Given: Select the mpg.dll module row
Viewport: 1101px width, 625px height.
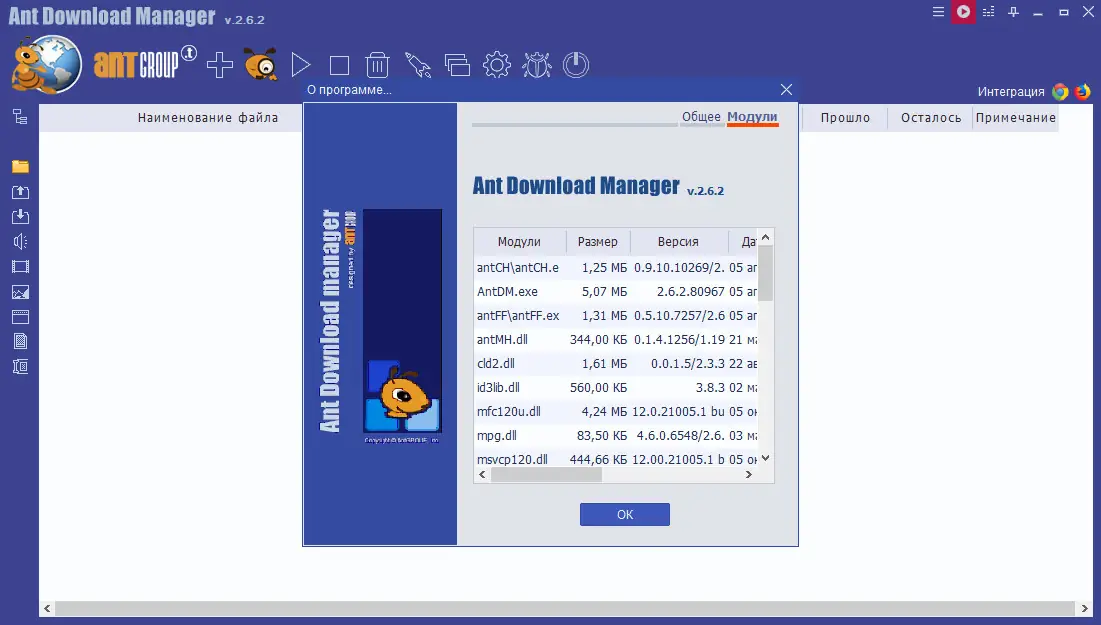Looking at the screenshot, I should coord(616,435).
